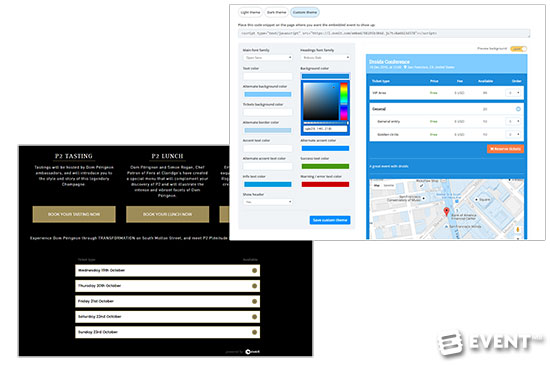Image resolution: width=550 pixels, height=365 pixels.
Task: Open the Main font family dropdown
Action: [268, 58]
